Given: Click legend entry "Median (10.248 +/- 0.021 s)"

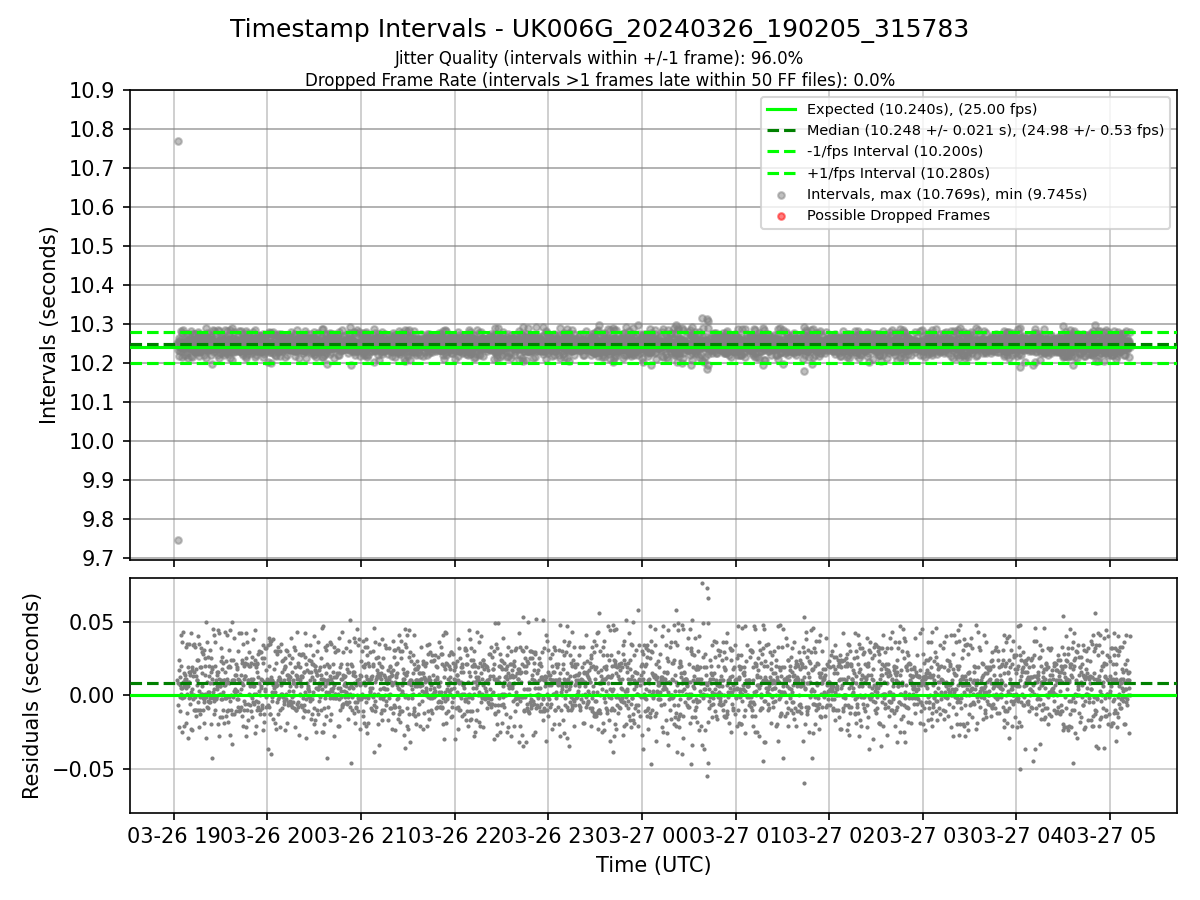Looking at the screenshot, I should [985, 130].
